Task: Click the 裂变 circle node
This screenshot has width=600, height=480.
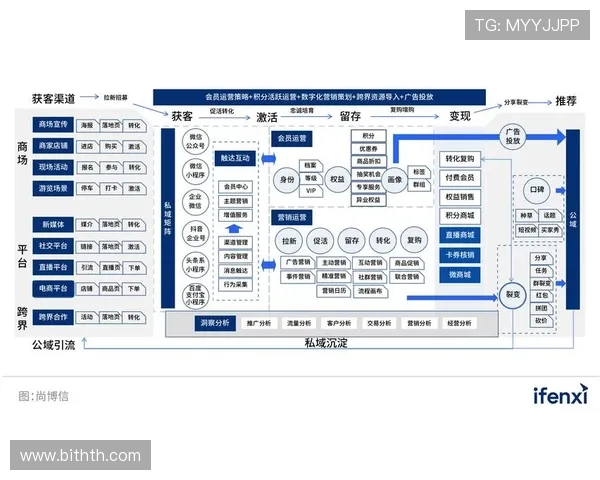Action: tap(512, 296)
